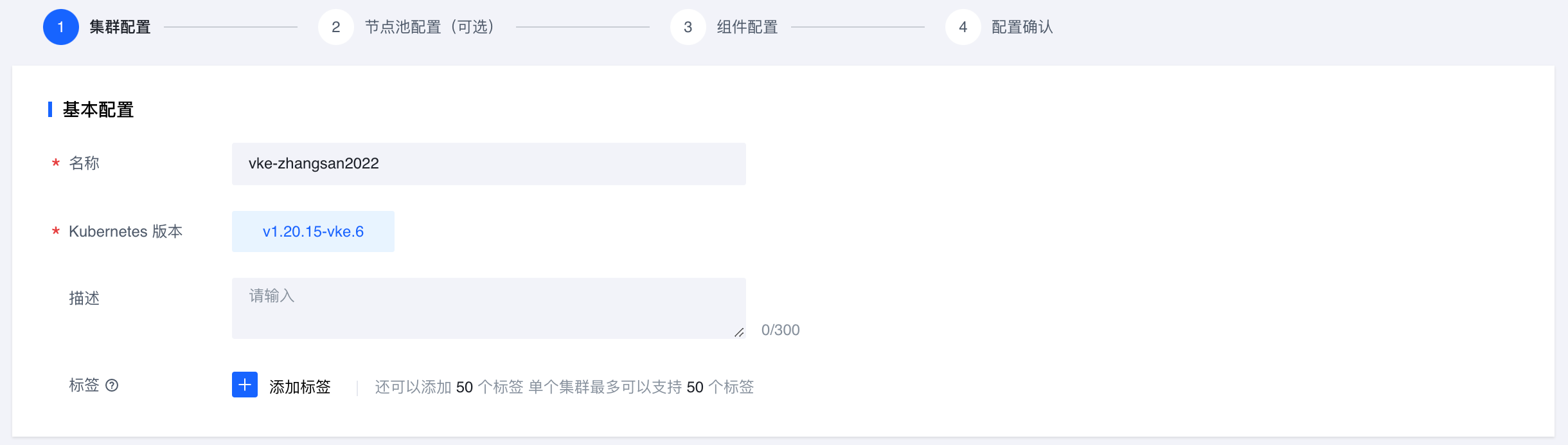Click the 0/300 character counter

780,330
